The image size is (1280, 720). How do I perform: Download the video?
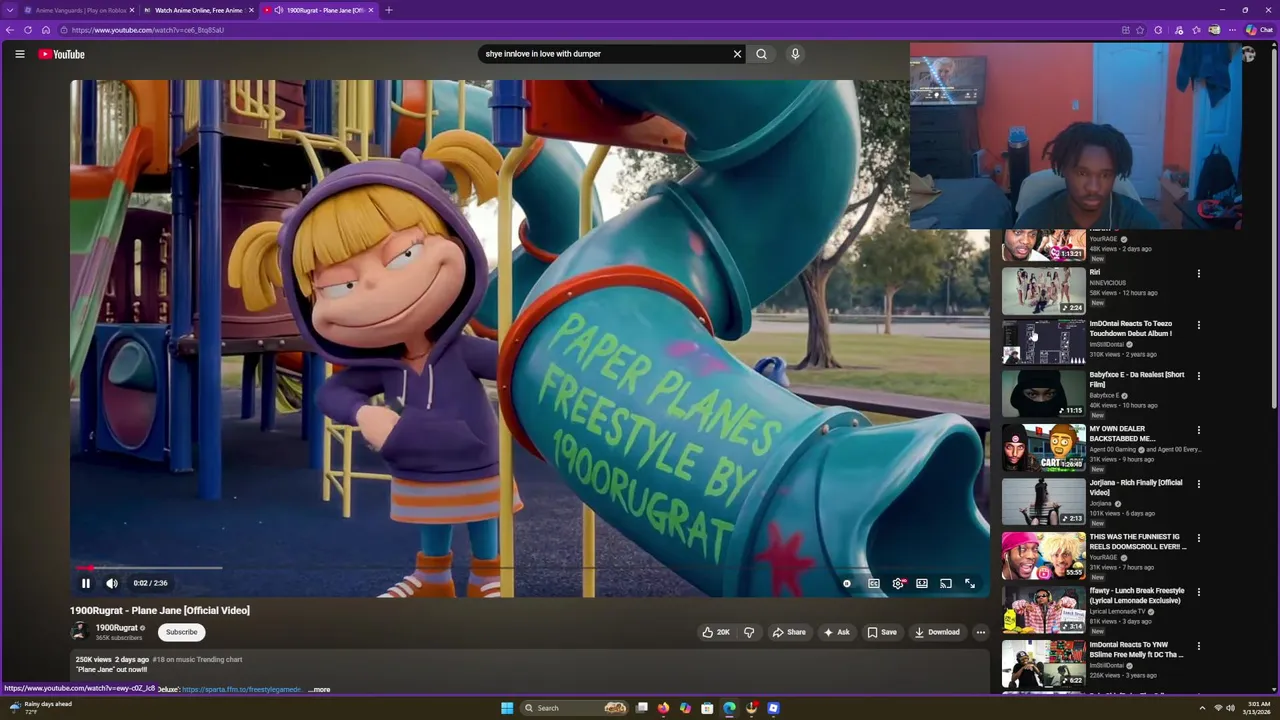coord(937,632)
